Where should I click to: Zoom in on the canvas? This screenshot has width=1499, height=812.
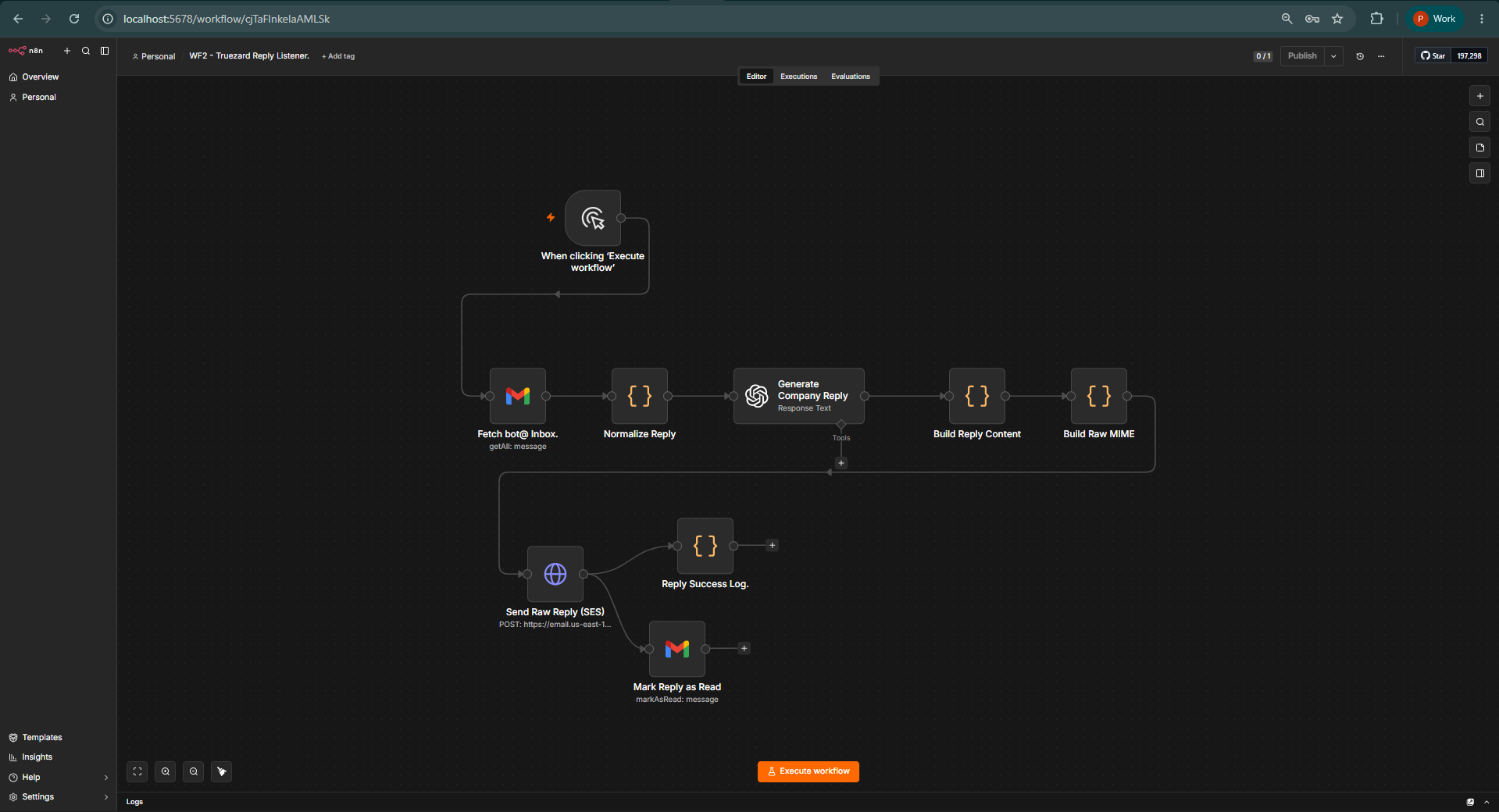pos(166,771)
